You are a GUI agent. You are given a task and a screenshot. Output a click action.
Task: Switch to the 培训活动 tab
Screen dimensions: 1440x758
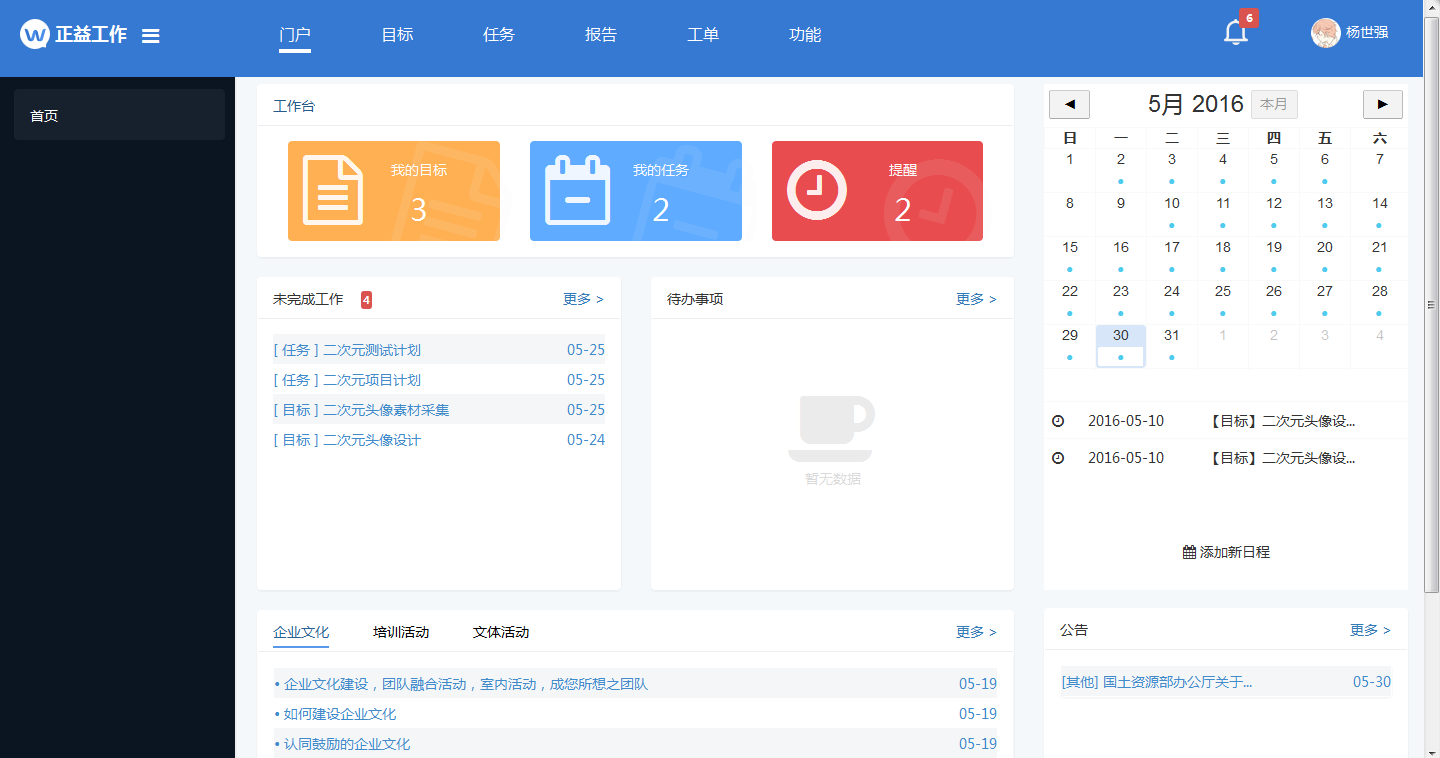(x=401, y=632)
